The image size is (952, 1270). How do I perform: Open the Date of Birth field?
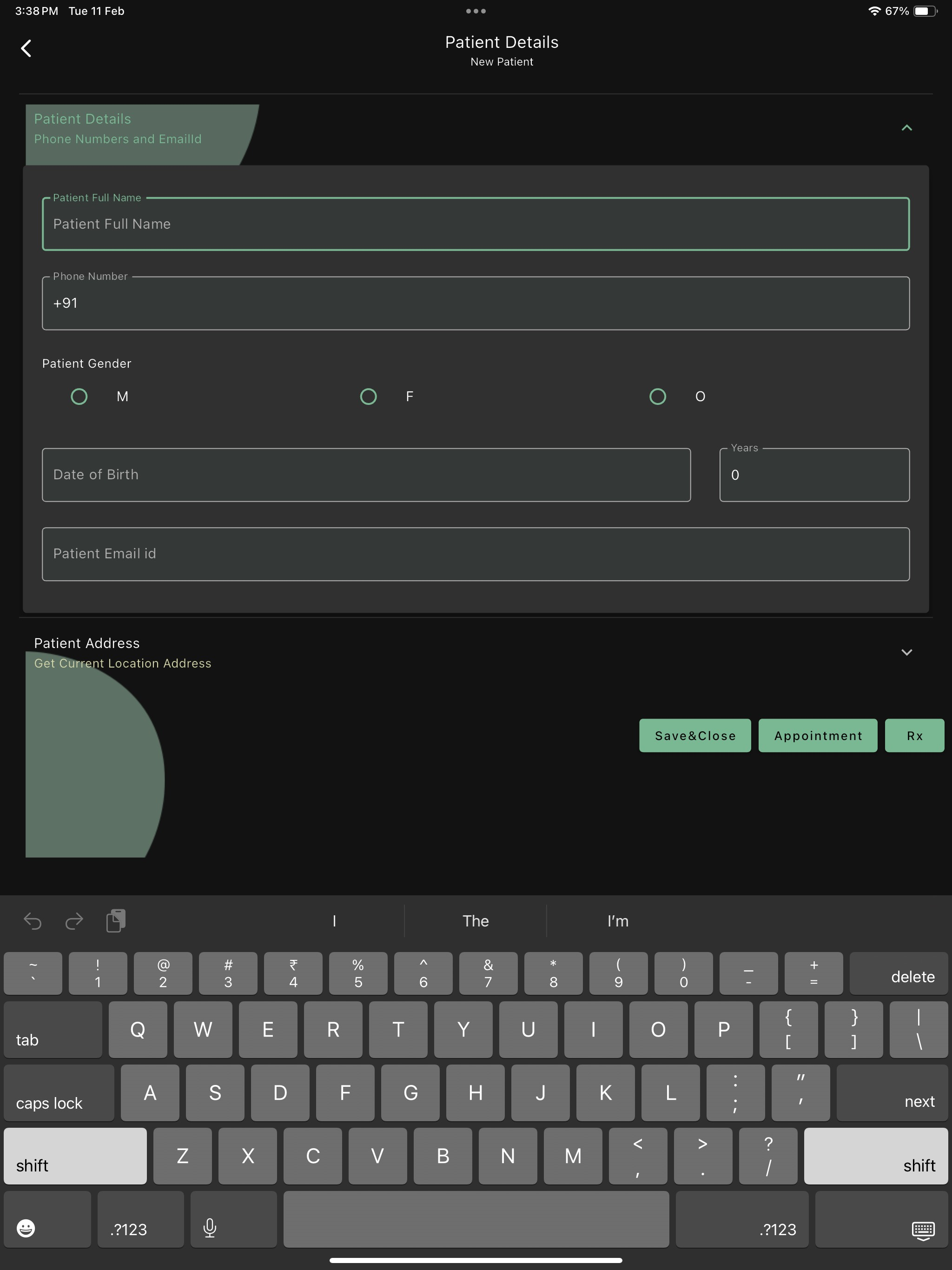(366, 475)
